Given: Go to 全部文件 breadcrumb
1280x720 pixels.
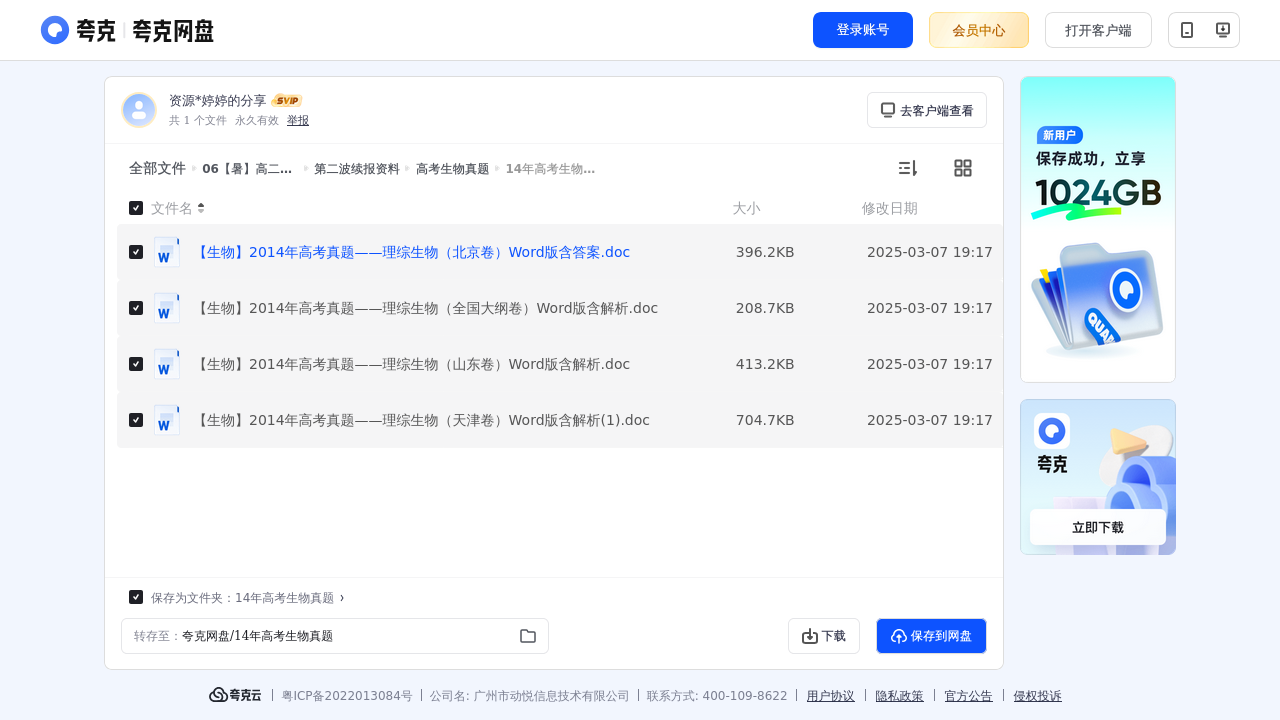Looking at the screenshot, I should point(157,168).
